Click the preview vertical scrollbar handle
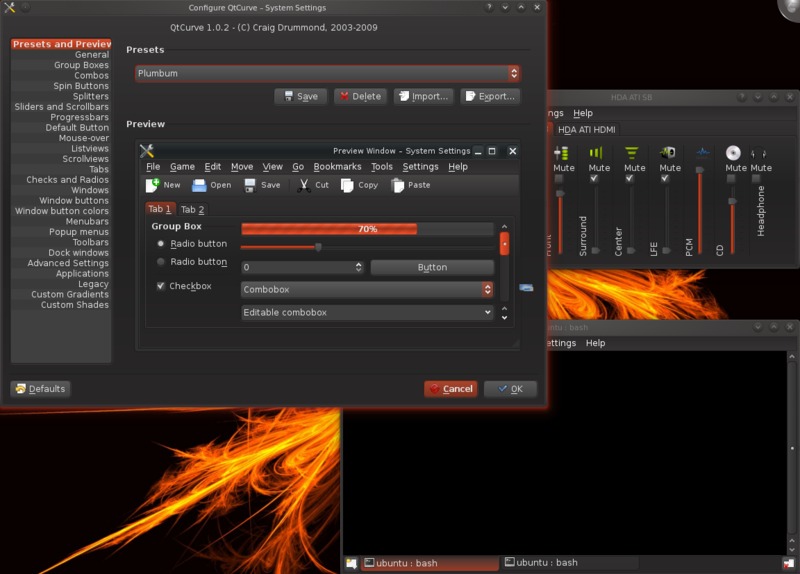 [x=504, y=243]
